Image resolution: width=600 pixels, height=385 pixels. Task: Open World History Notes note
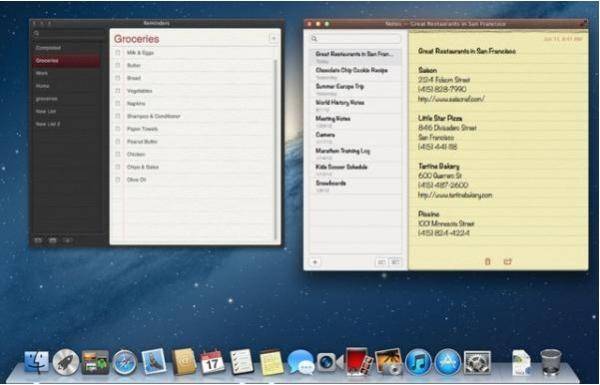(x=355, y=105)
